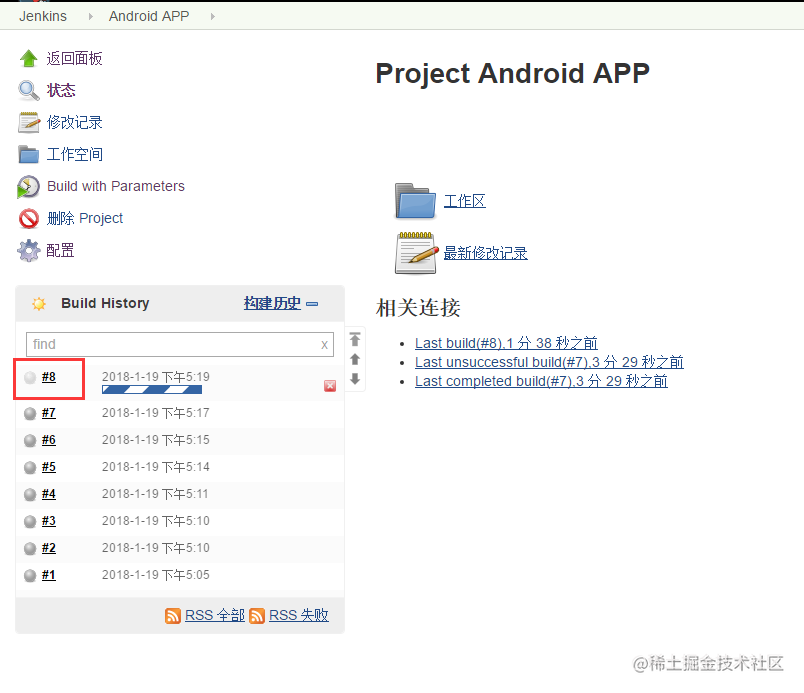Open build #4 link
The width and height of the screenshot is (804, 693).
[49, 494]
